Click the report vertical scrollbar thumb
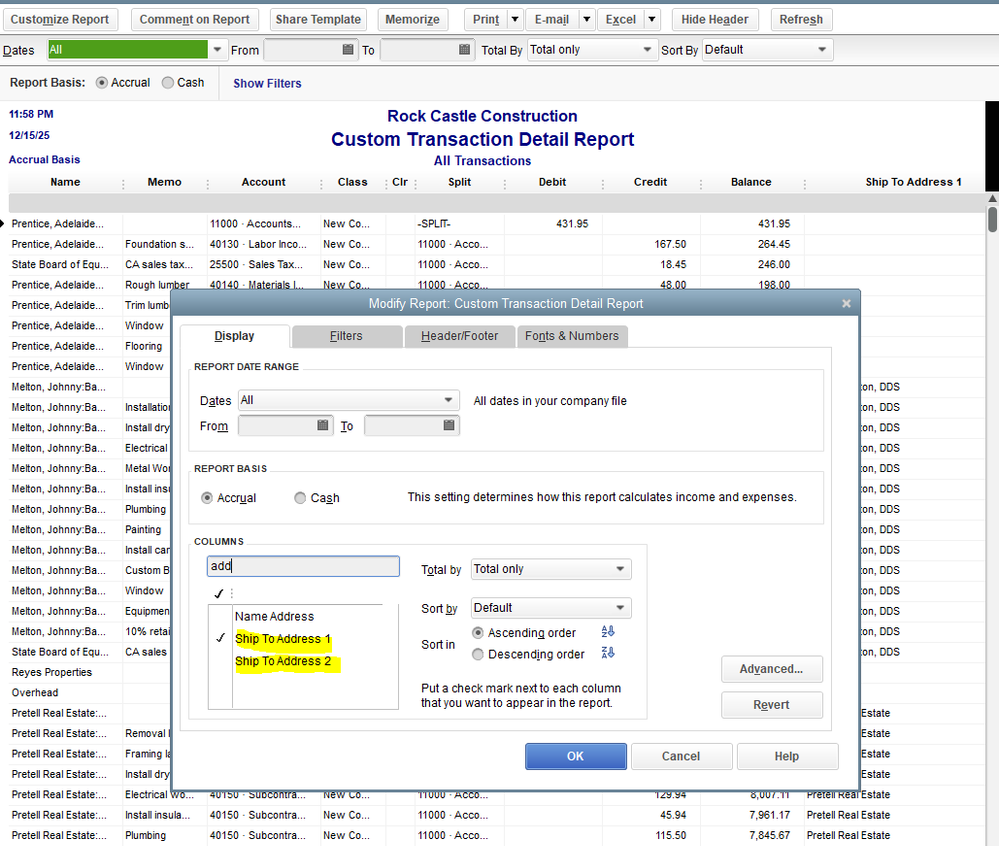Screen dimensions: 999x846 point(992,219)
